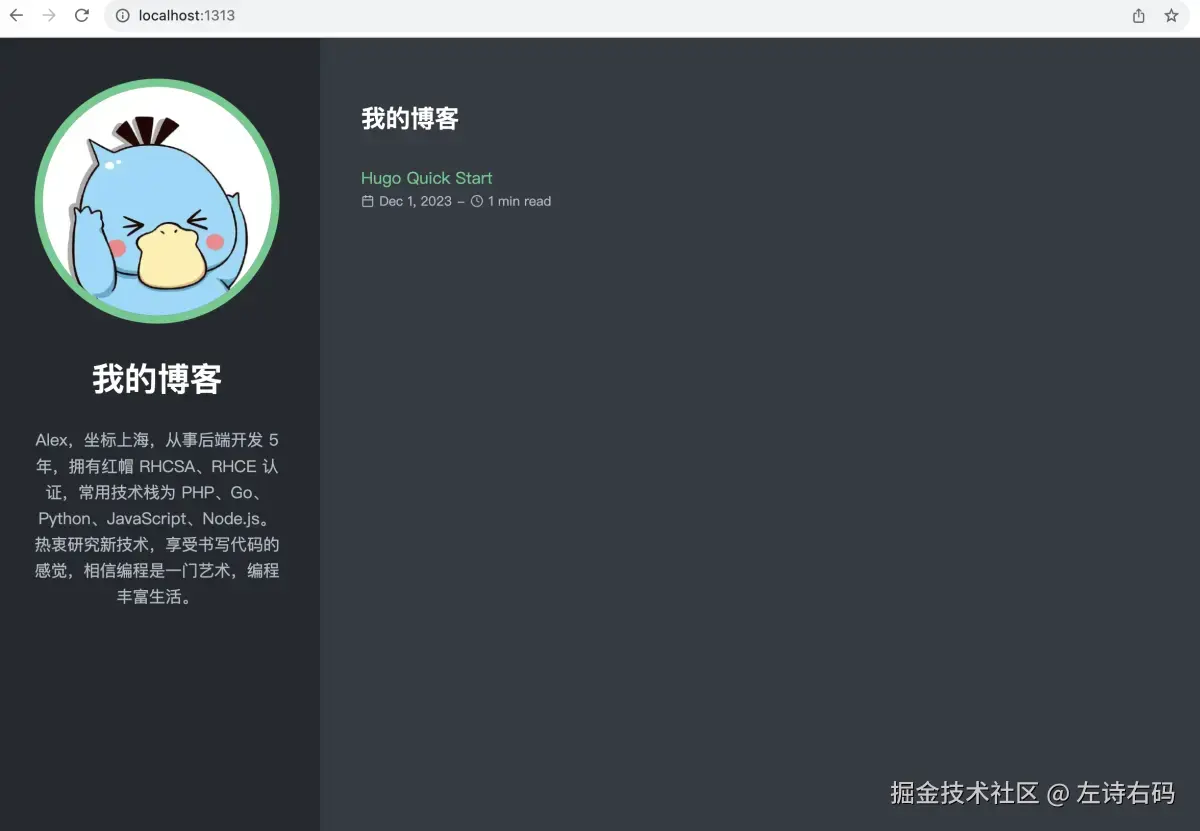Click the share icon in the toolbar
The width and height of the screenshot is (1200, 831).
click(x=1138, y=16)
